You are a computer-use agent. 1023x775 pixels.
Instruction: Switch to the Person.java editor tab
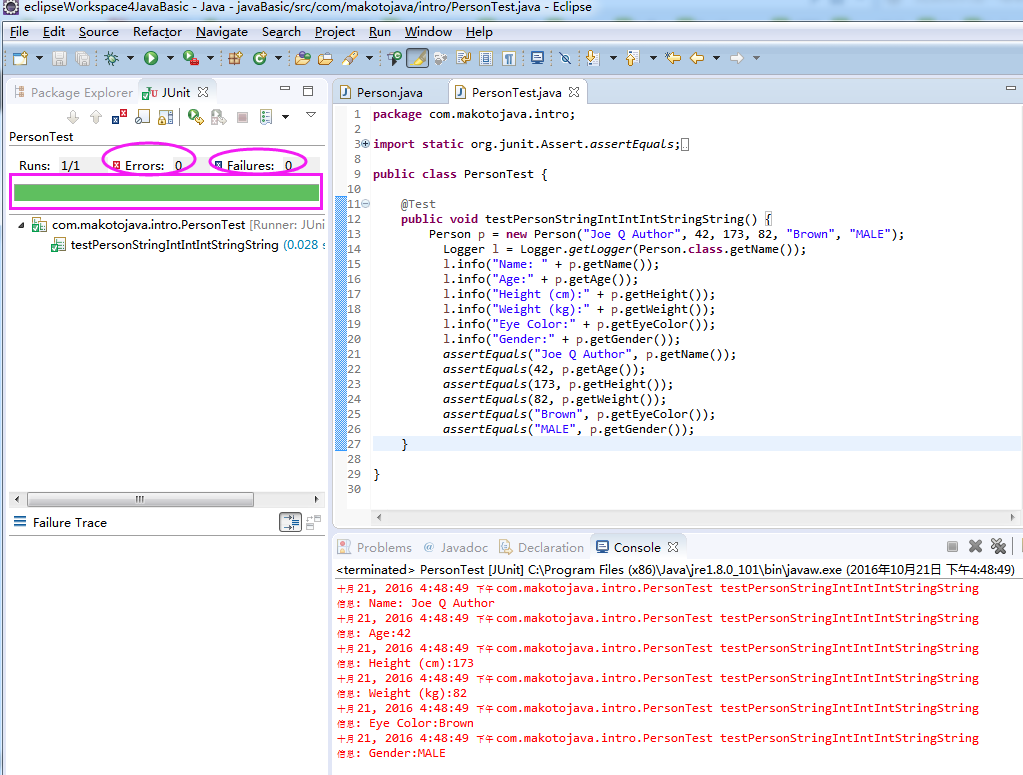click(x=389, y=93)
